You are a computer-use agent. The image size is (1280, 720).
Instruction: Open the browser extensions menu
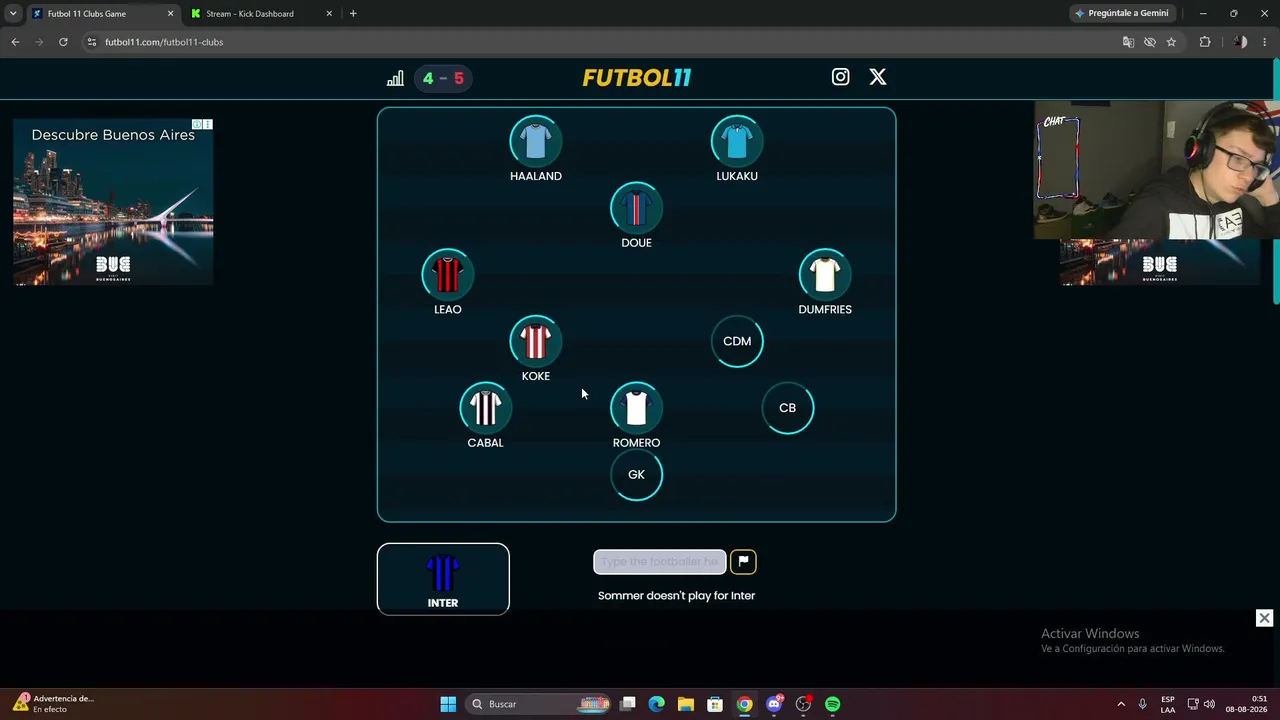point(1205,42)
